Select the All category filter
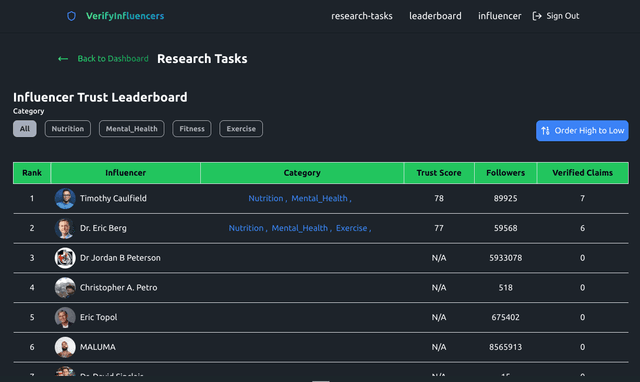This screenshot has height=382, width=640. (25, 129)
